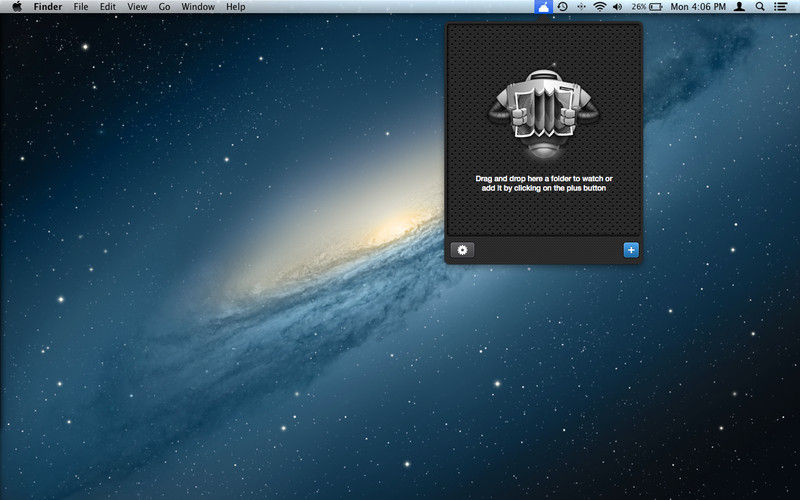Click the 26% battery percentage text
Screen dimensions: 800x500
point(639,7)
